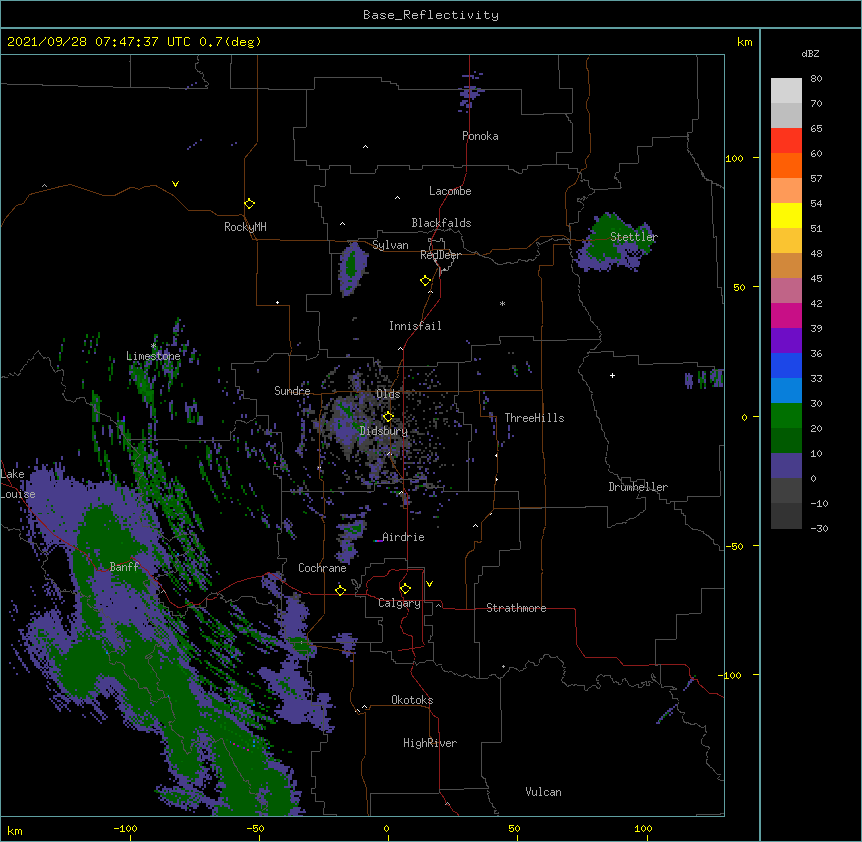Click the Ponoka map label
Screen dimensions: 862x842
click(x=480, y=136)
